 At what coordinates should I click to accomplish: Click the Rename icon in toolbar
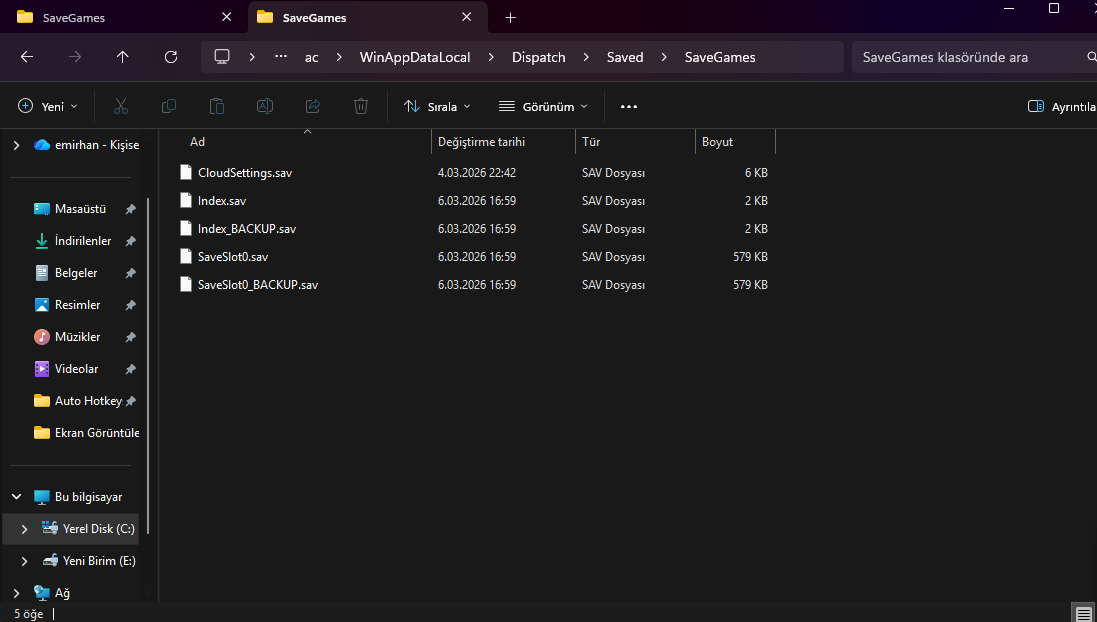tap(265, 106)
